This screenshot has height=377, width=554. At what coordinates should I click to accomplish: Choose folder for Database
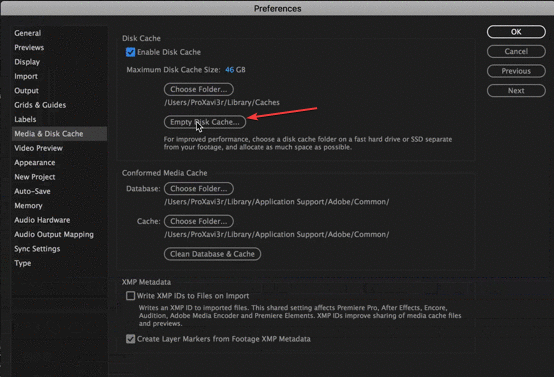pyautogui.click(x=199, y=189)
